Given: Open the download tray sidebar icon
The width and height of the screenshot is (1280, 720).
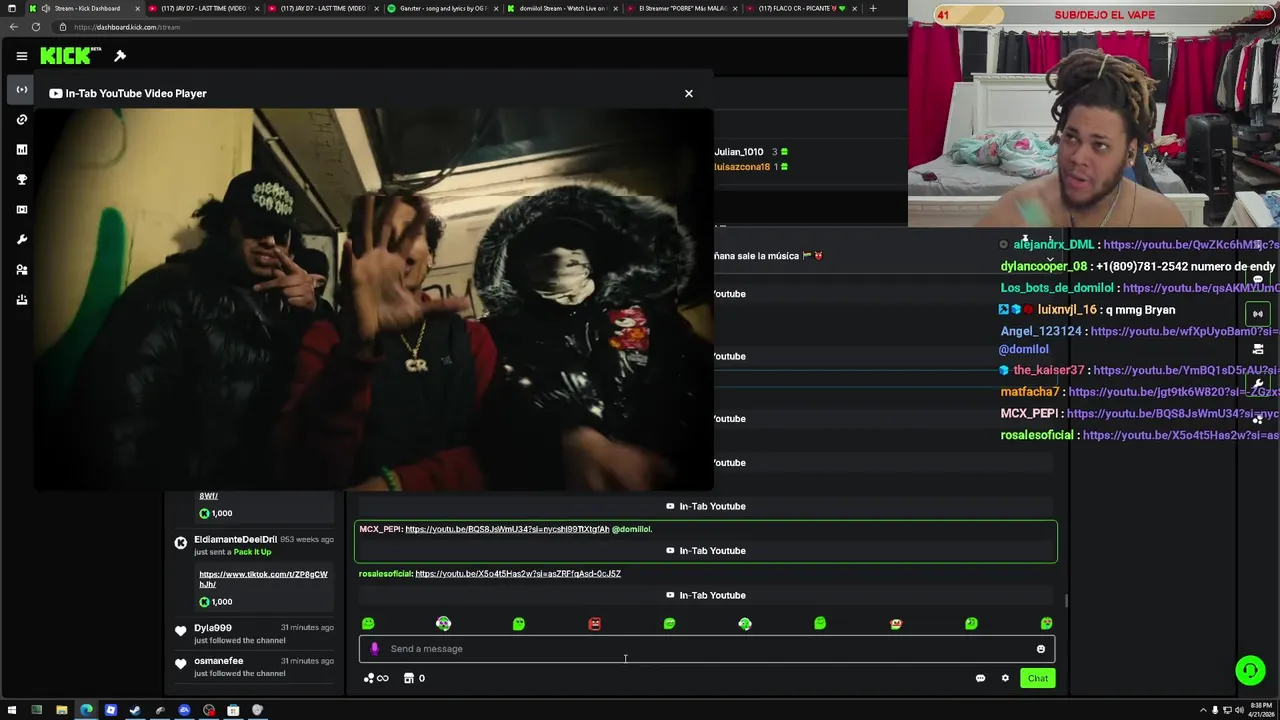Looking at the screenshot, I should pos(21,300).
